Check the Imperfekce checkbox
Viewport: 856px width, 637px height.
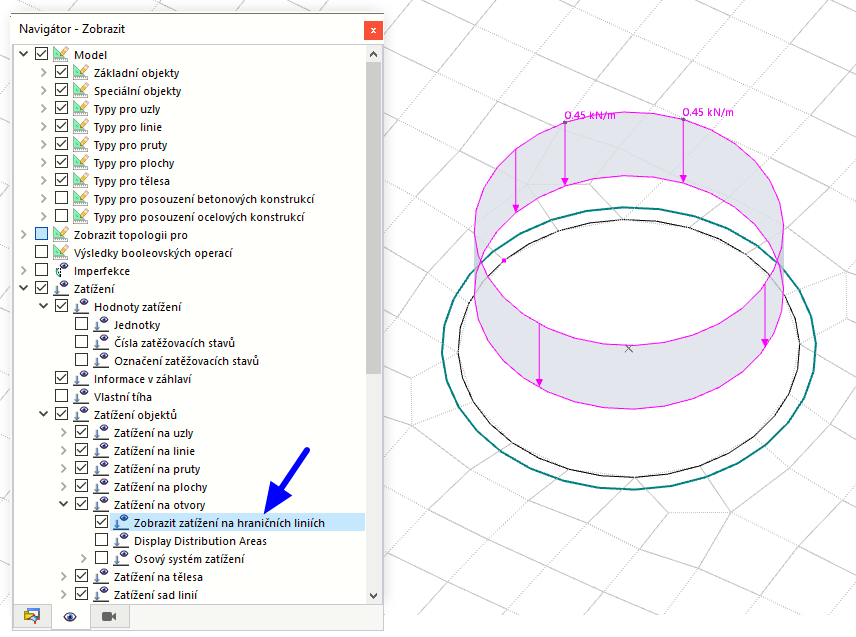[x=41, y=270]
